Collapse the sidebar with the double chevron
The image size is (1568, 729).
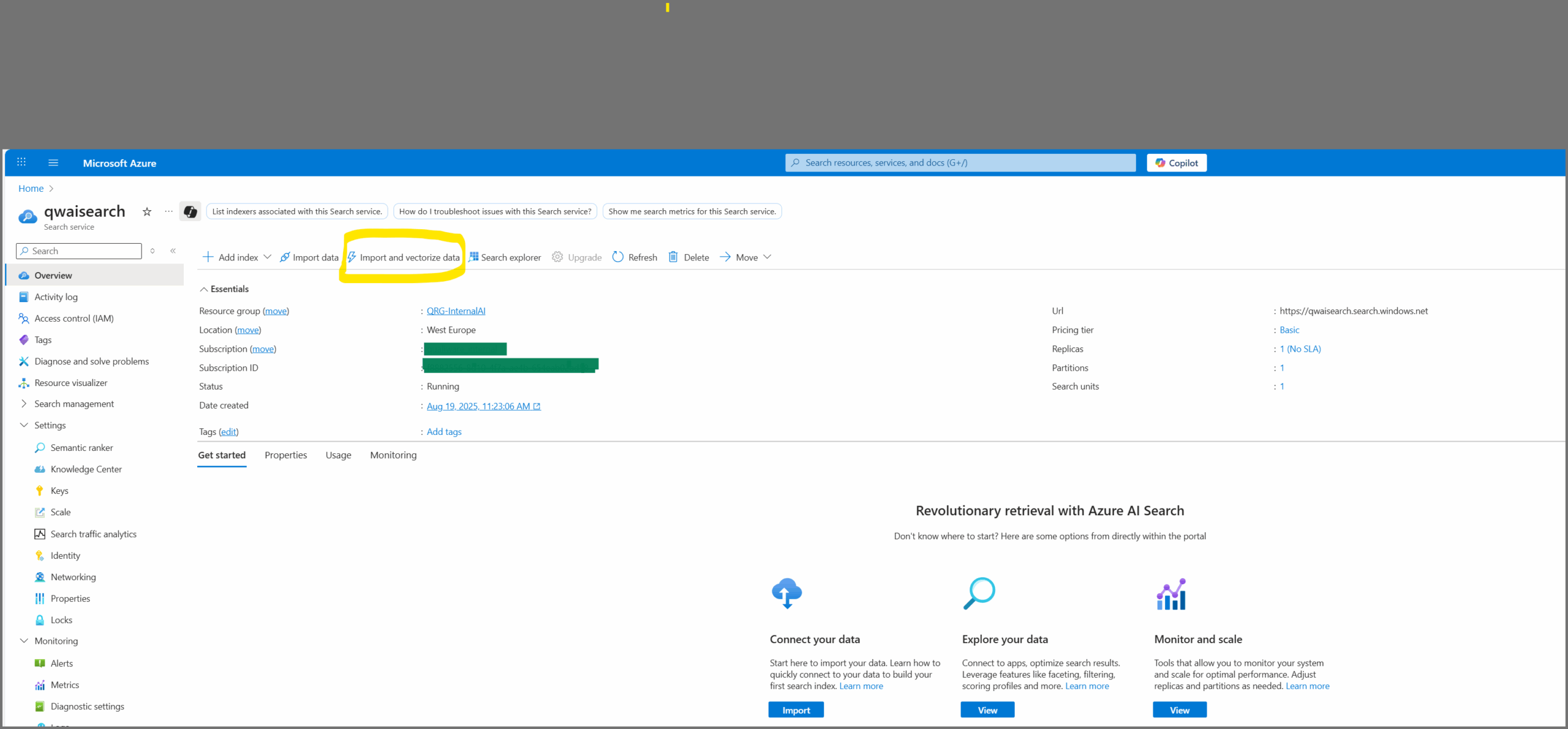pos(173,251)
